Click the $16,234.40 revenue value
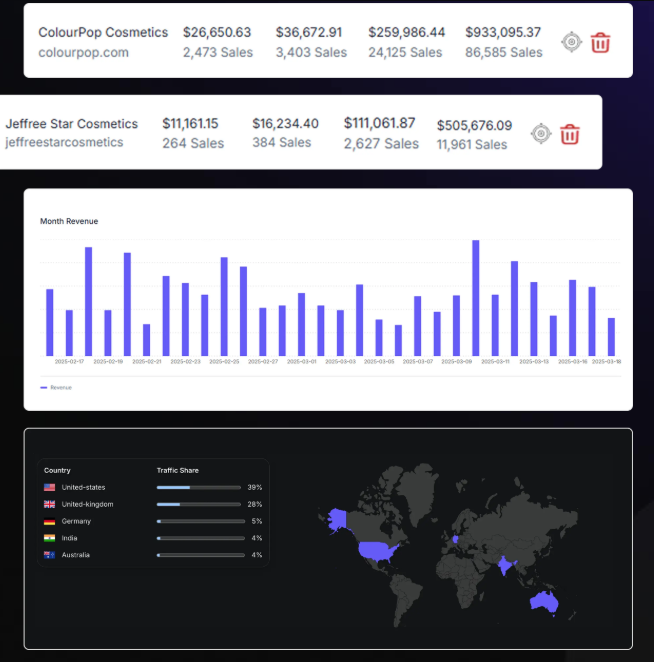 [x=285, y=124]
